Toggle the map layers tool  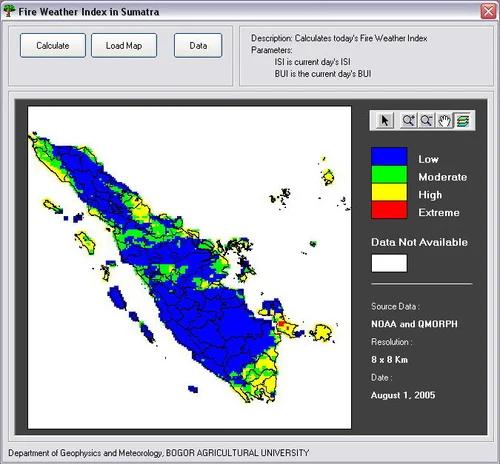tap(463, 120)
